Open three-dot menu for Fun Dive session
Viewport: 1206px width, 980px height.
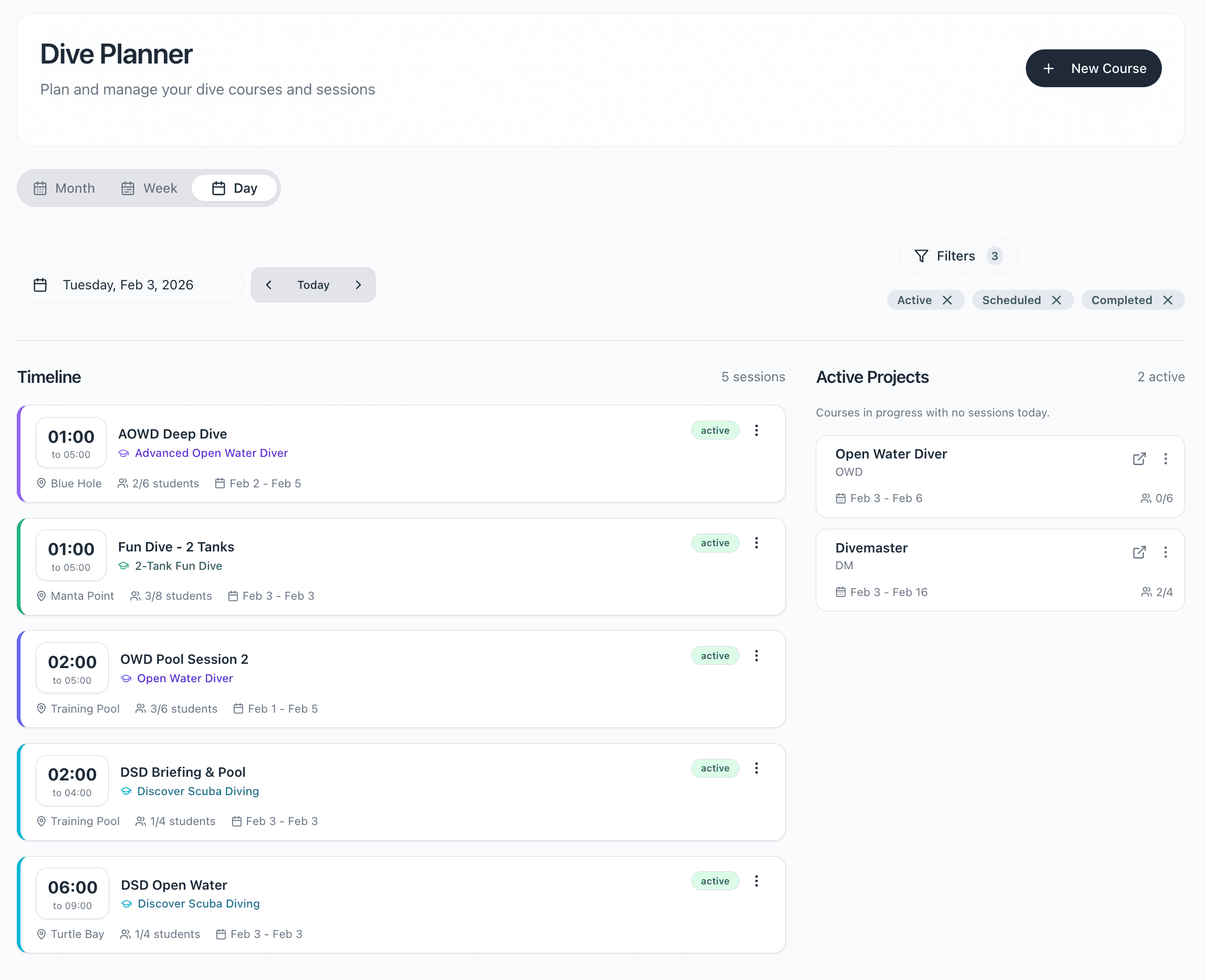tap(756, 543)
